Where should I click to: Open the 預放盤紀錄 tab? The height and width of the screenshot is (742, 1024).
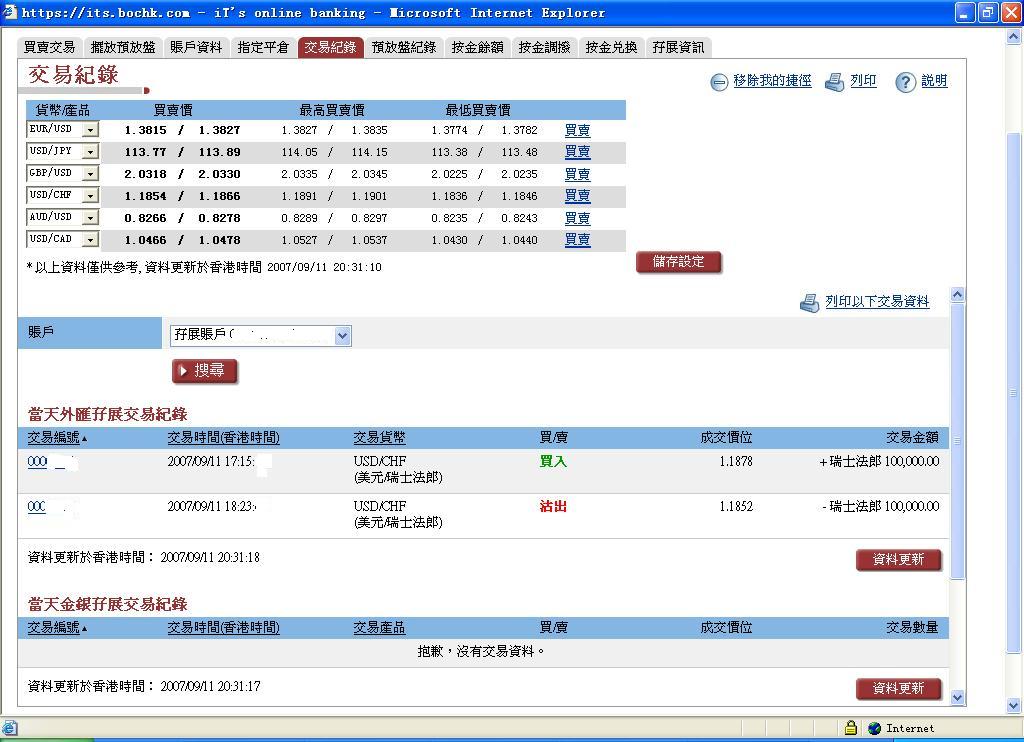tap(404, 47)
